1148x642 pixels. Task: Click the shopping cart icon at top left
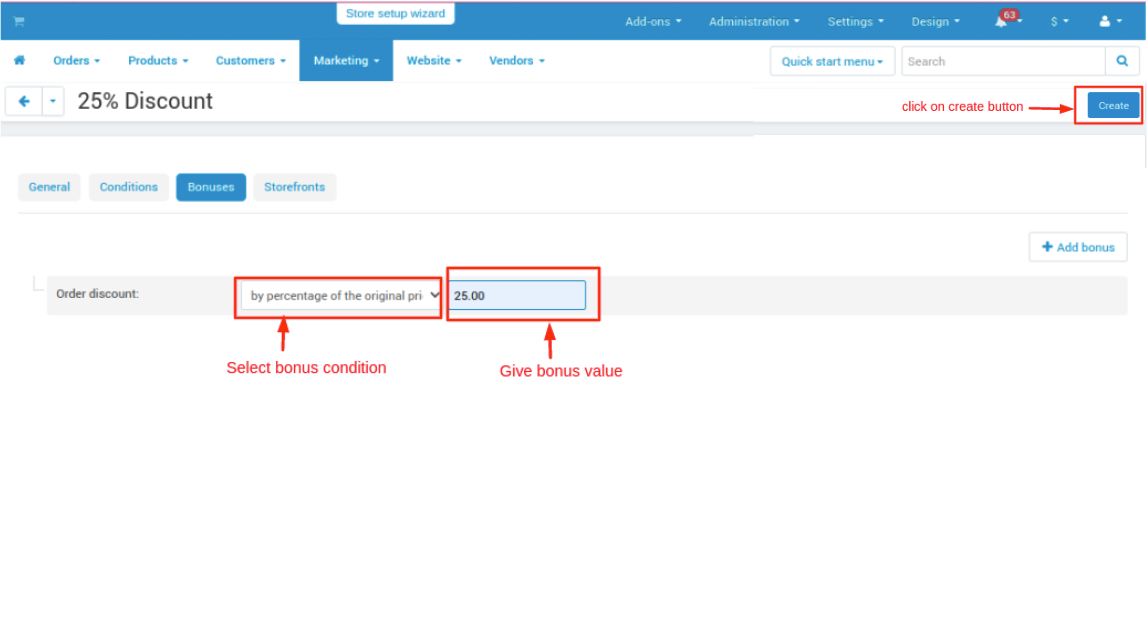click(x=19, y=21)
